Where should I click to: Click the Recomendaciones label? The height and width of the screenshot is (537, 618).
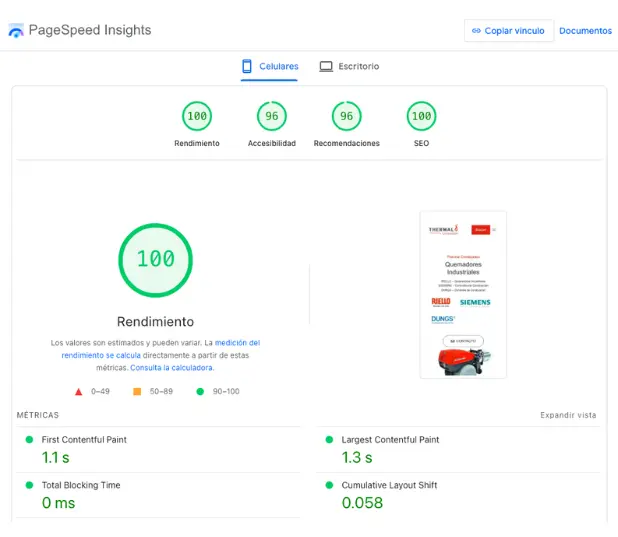346,143
